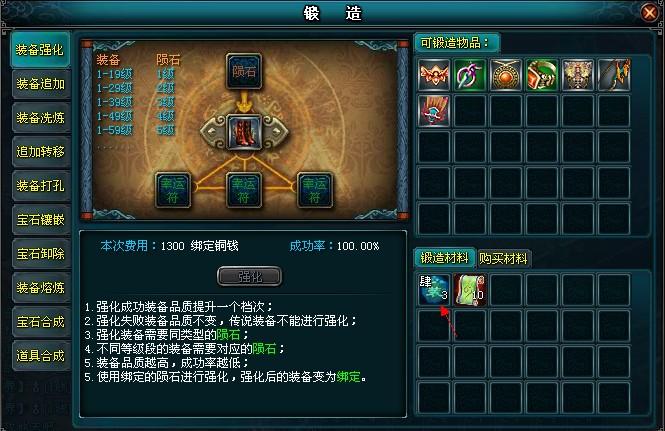Open the 宝石镶嵌 sidebar section
This screenshot has width=665, height=431.
tap(41, 220)
